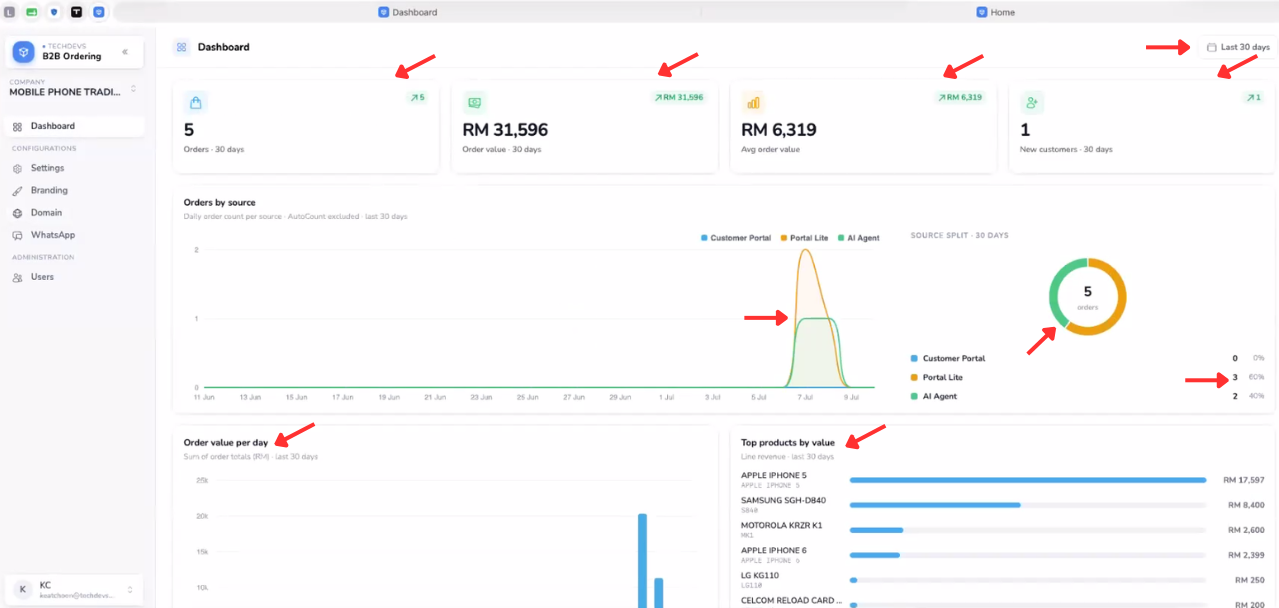Click the RM 8,400 revenue value
1279x608 pixels.
pos(1246,505)
